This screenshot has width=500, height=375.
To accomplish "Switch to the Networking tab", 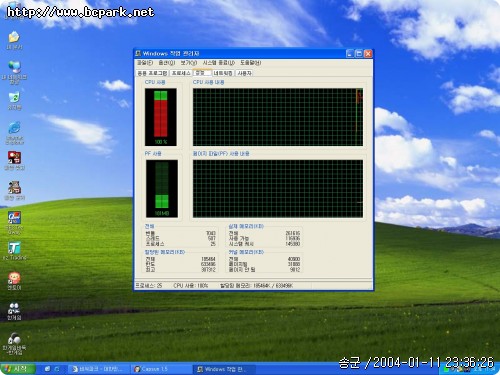I will pos(223,73).
